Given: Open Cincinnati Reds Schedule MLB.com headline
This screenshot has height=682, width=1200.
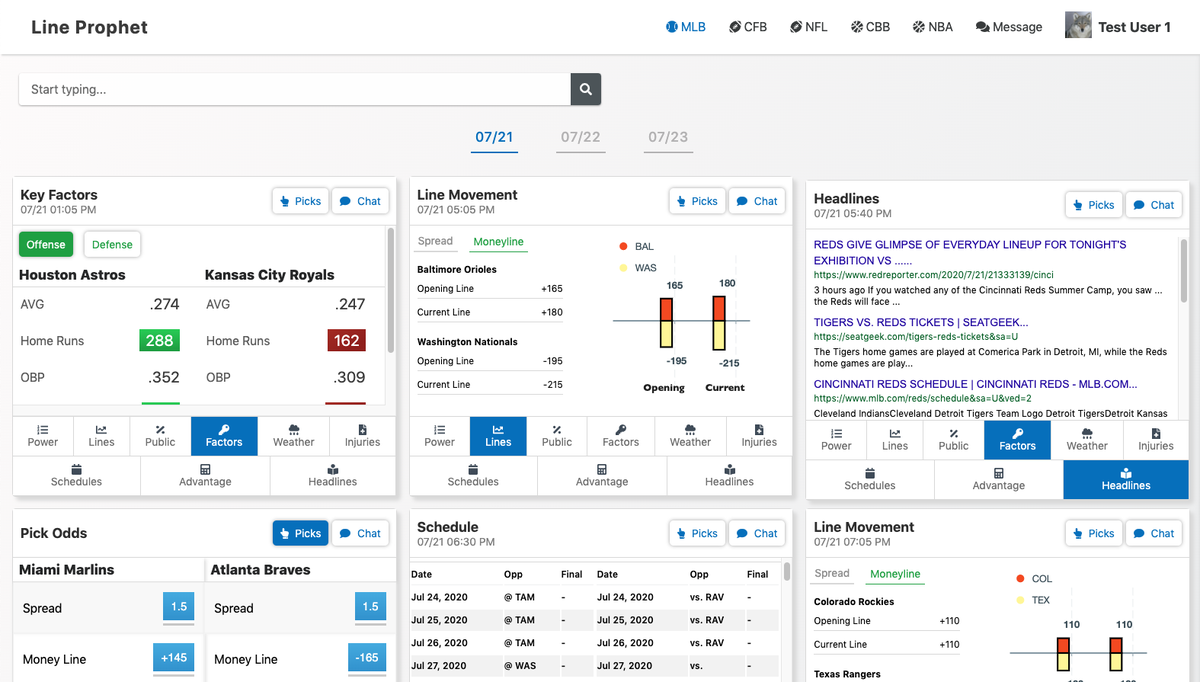Looking at the screenshot, I should coord(975,384).
